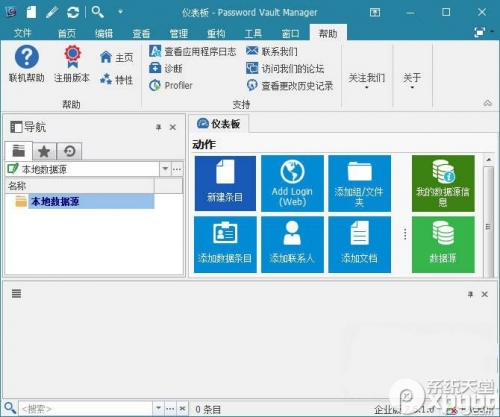Switch to the 管理 ribbon tab
This screenshot has width=500, height=417.
[x=179, y=33]
